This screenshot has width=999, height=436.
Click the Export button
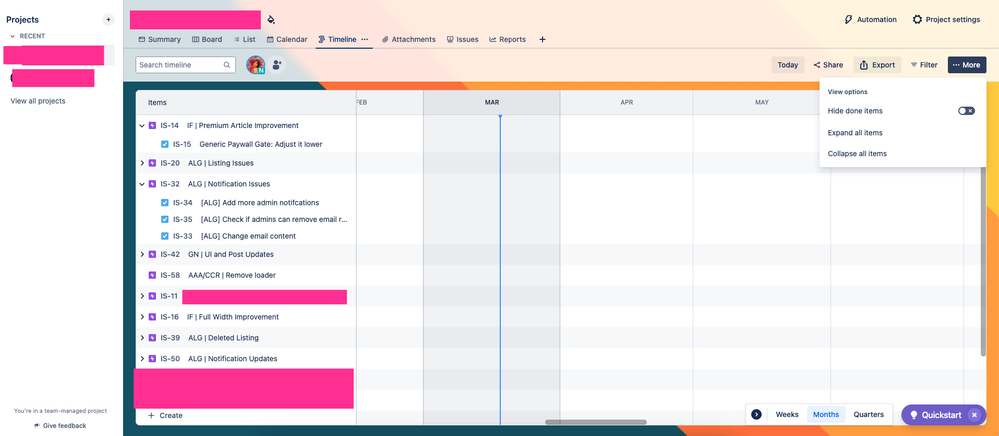click(x=877, y=65)
